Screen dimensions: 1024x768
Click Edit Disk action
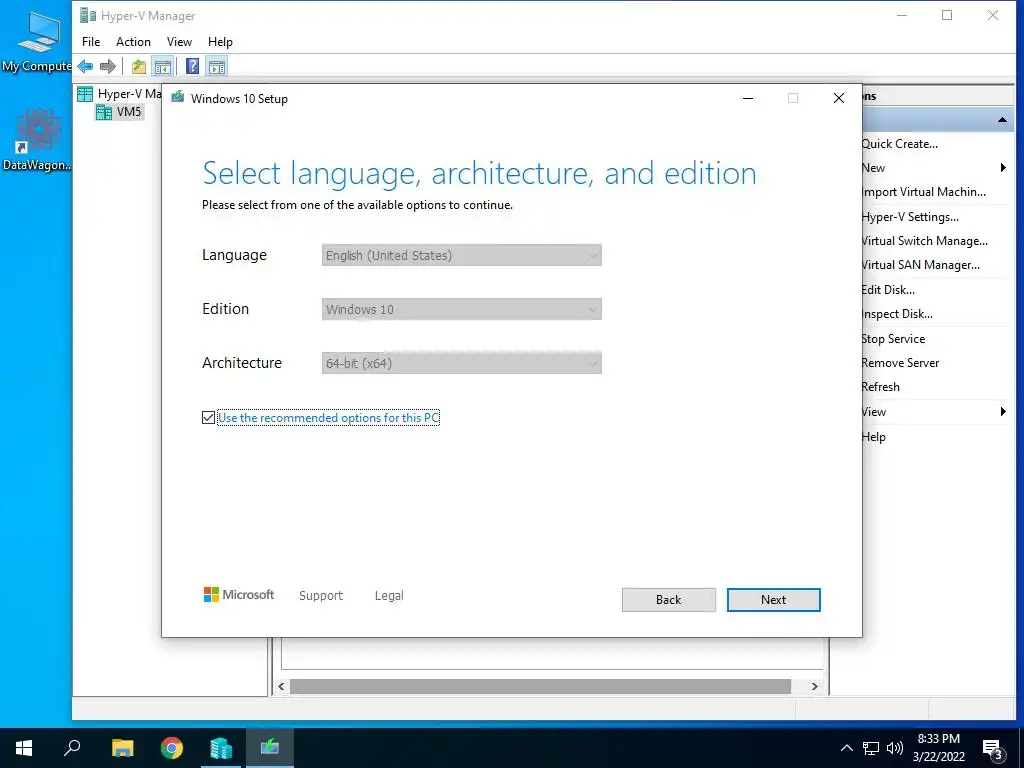(888, 289)
